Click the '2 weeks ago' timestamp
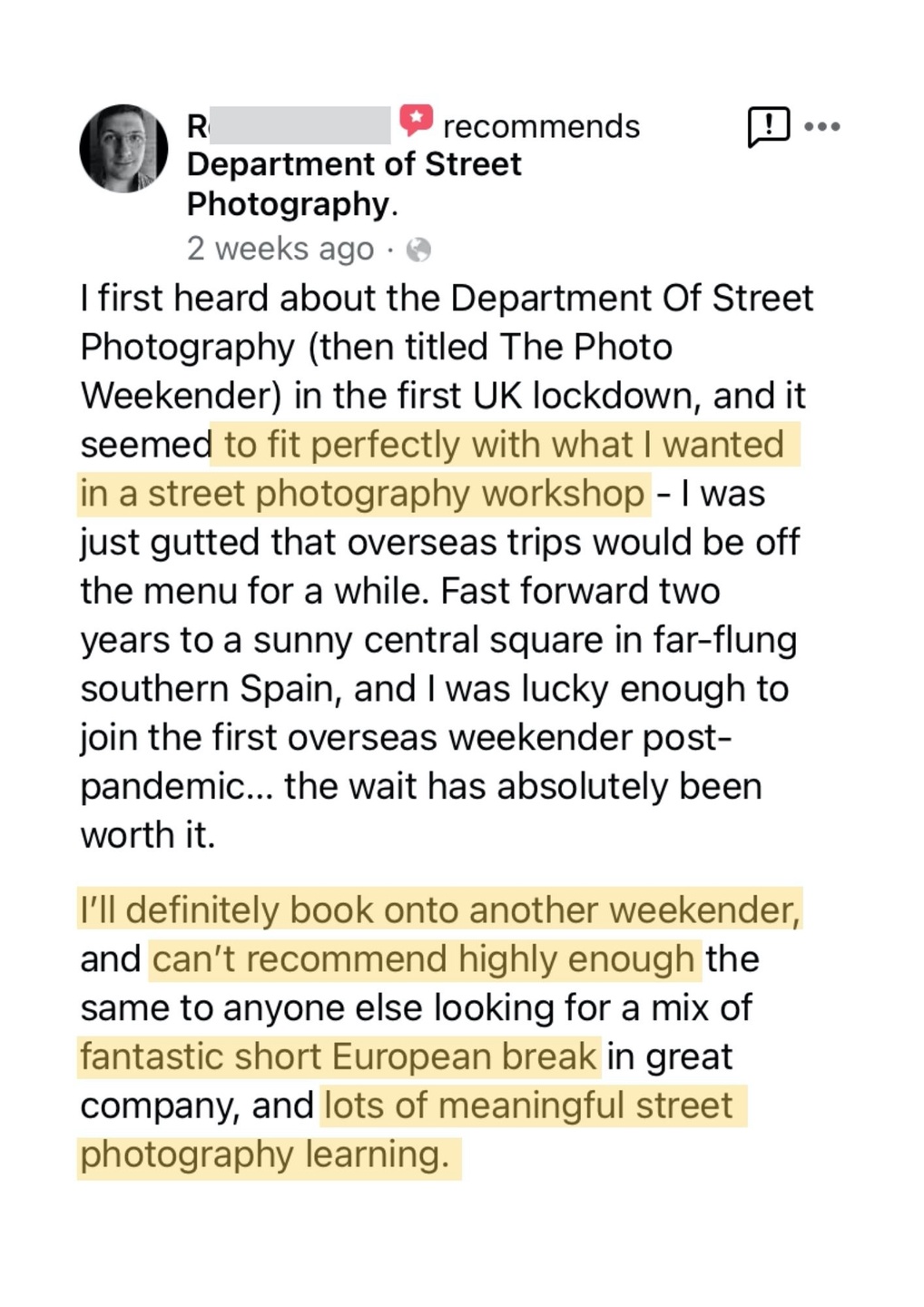The height and width of the screenshot is (1307, 924). click(x=280, y=249)
